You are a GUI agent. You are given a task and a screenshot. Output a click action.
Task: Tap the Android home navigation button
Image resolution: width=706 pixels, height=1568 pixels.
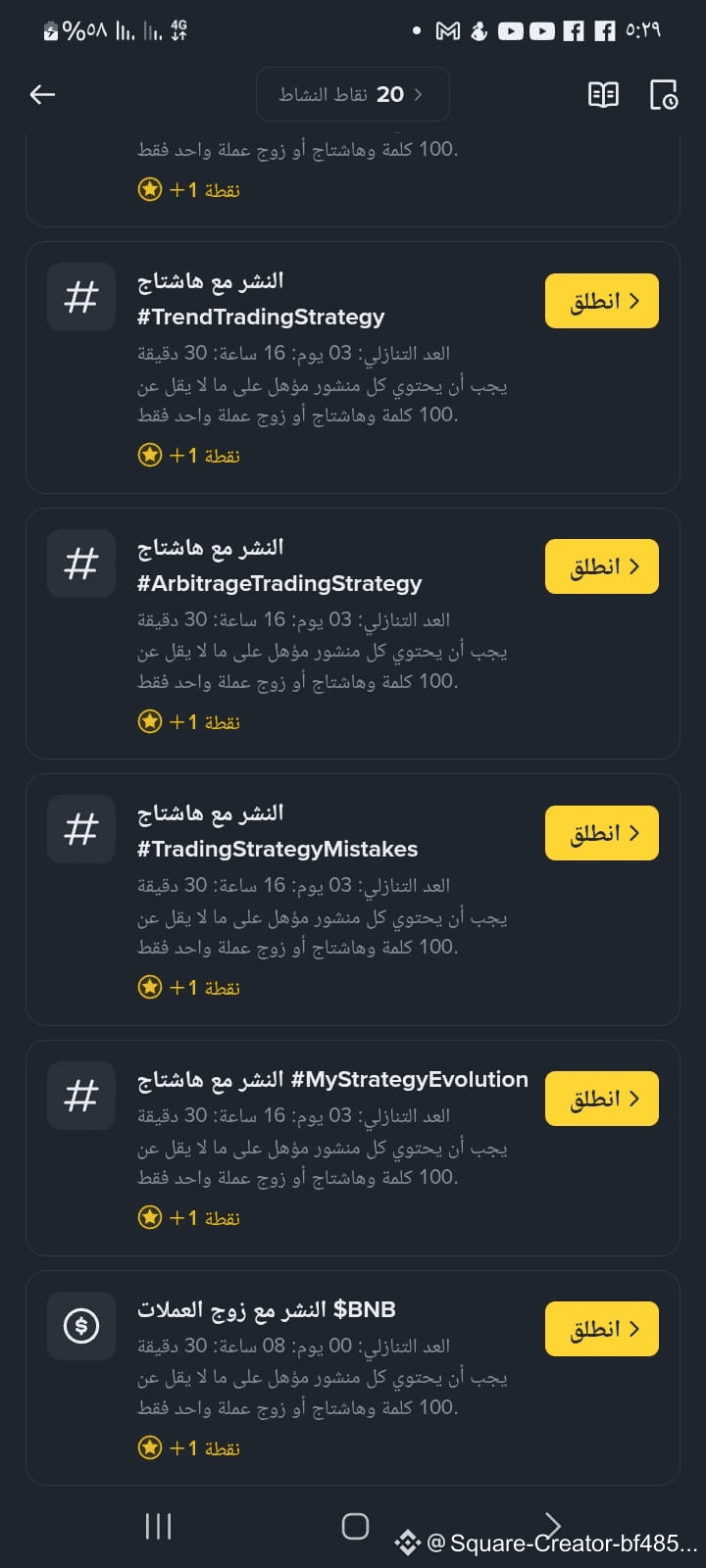click(x=355, y=1526)
